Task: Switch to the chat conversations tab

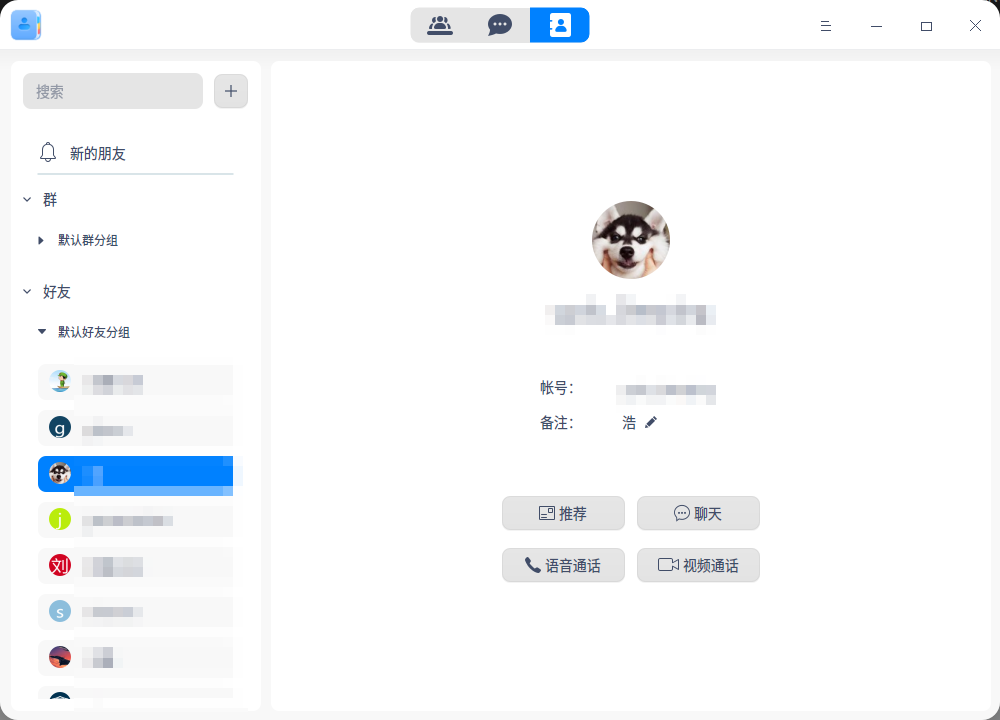Action: [x=499, y=25]
